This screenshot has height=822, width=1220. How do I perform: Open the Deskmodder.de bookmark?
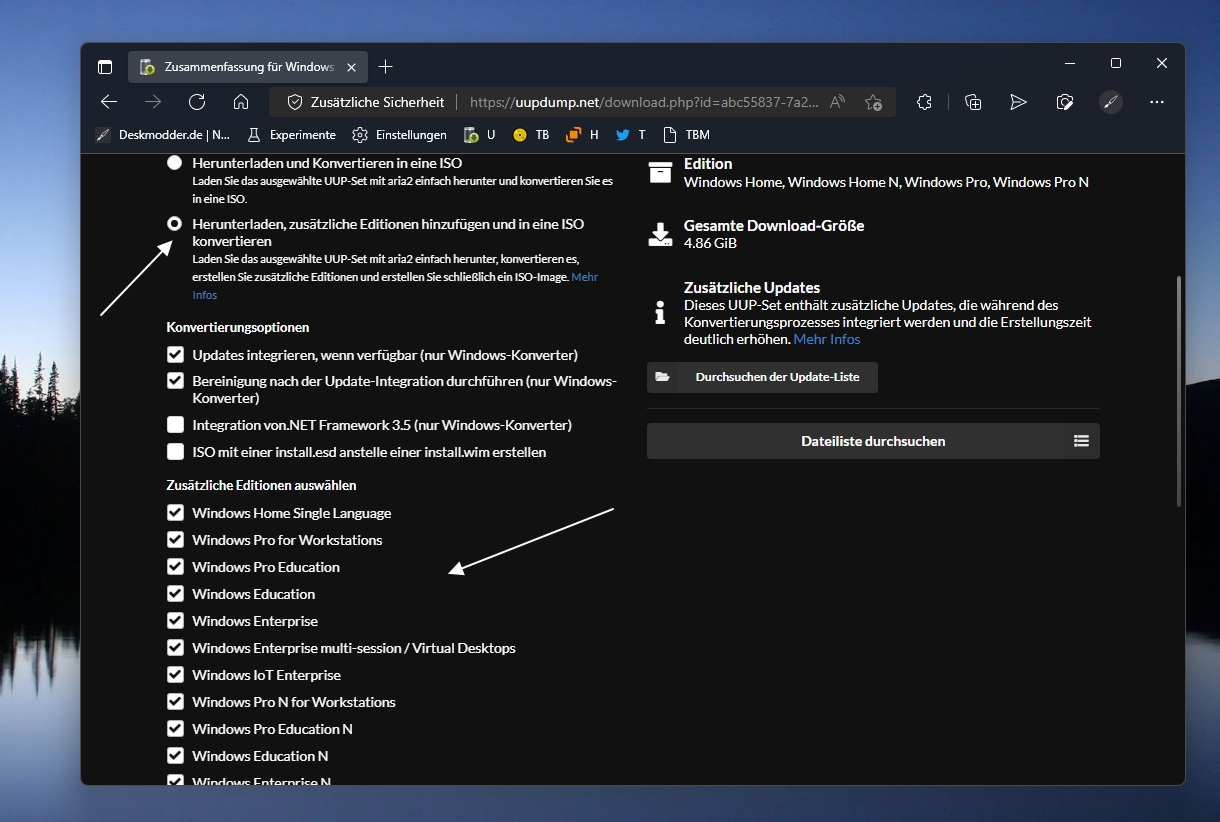[162, 135]
